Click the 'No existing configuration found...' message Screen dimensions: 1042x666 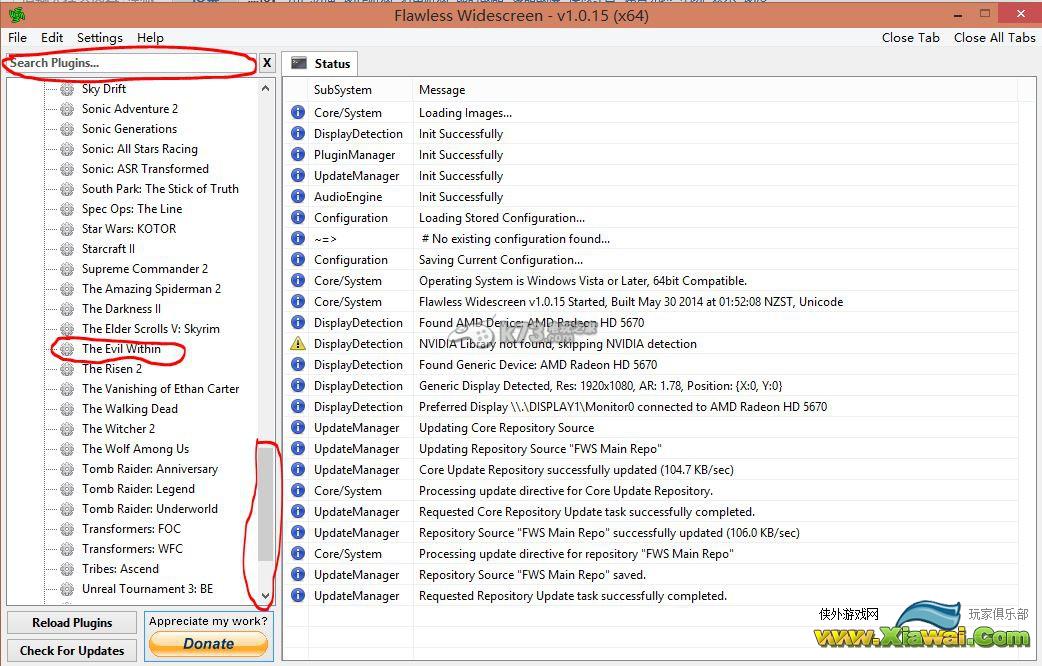[516, 239]
